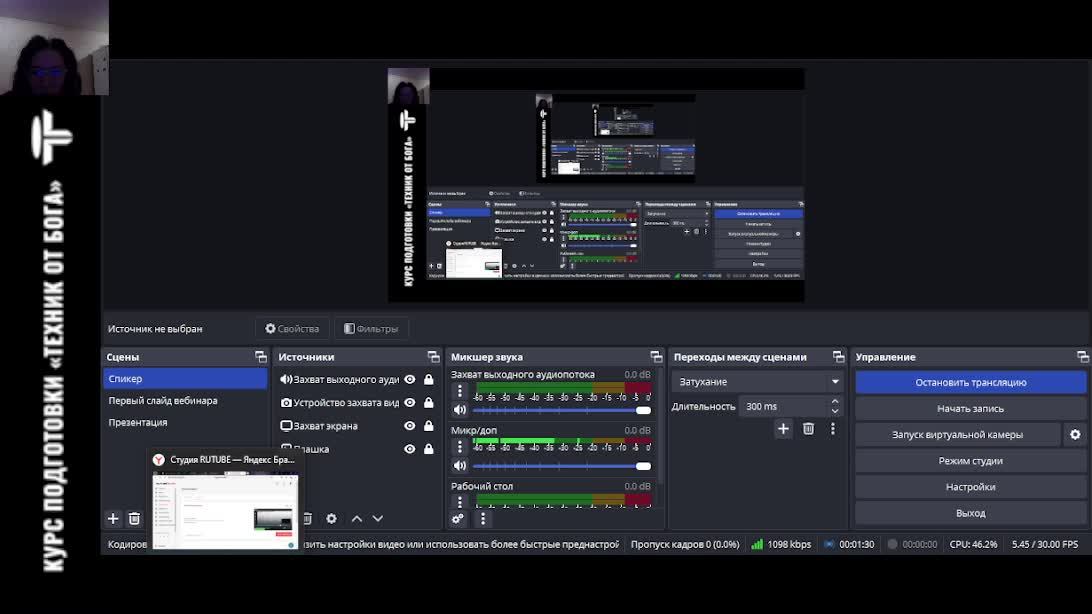Decrease the Длительность value with the down arrow

(835, 411)
